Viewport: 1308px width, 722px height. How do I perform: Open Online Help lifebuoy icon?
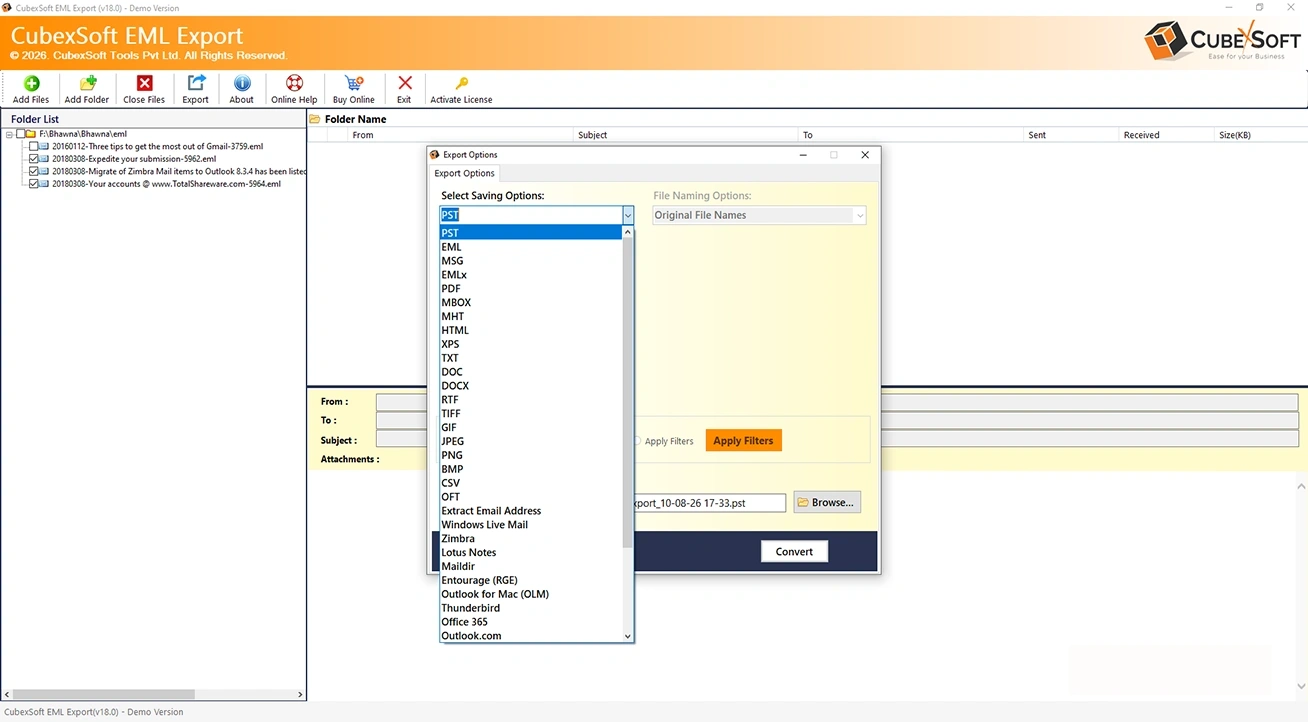pyautogui.click(x=294, y=83)
